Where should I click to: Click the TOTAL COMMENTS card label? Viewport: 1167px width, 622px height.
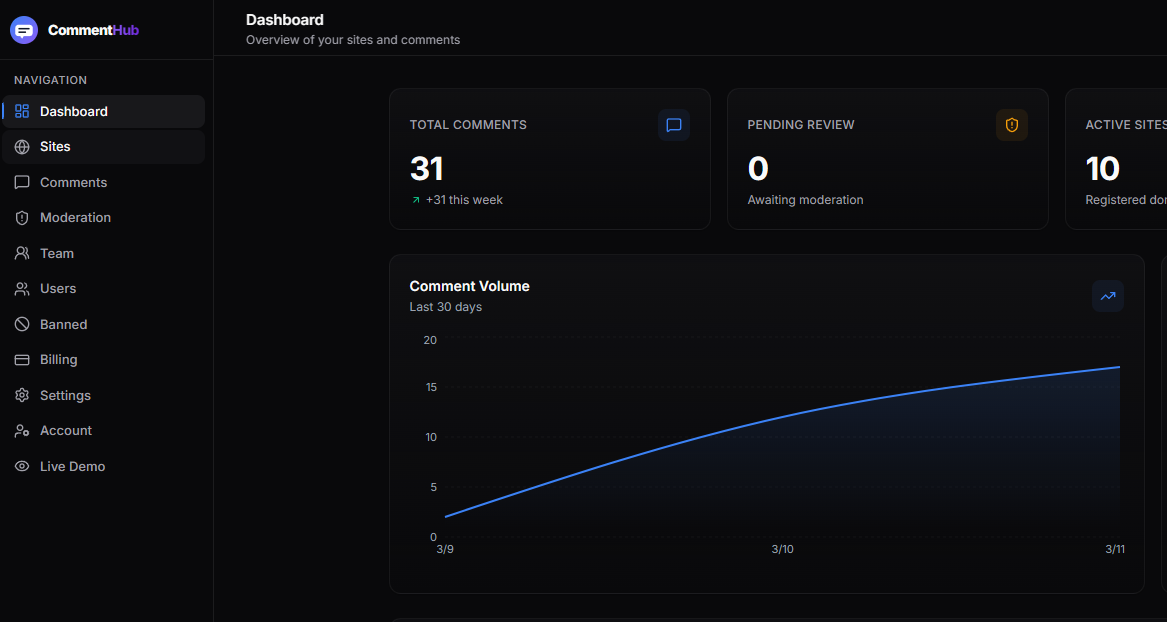[468, 125]
